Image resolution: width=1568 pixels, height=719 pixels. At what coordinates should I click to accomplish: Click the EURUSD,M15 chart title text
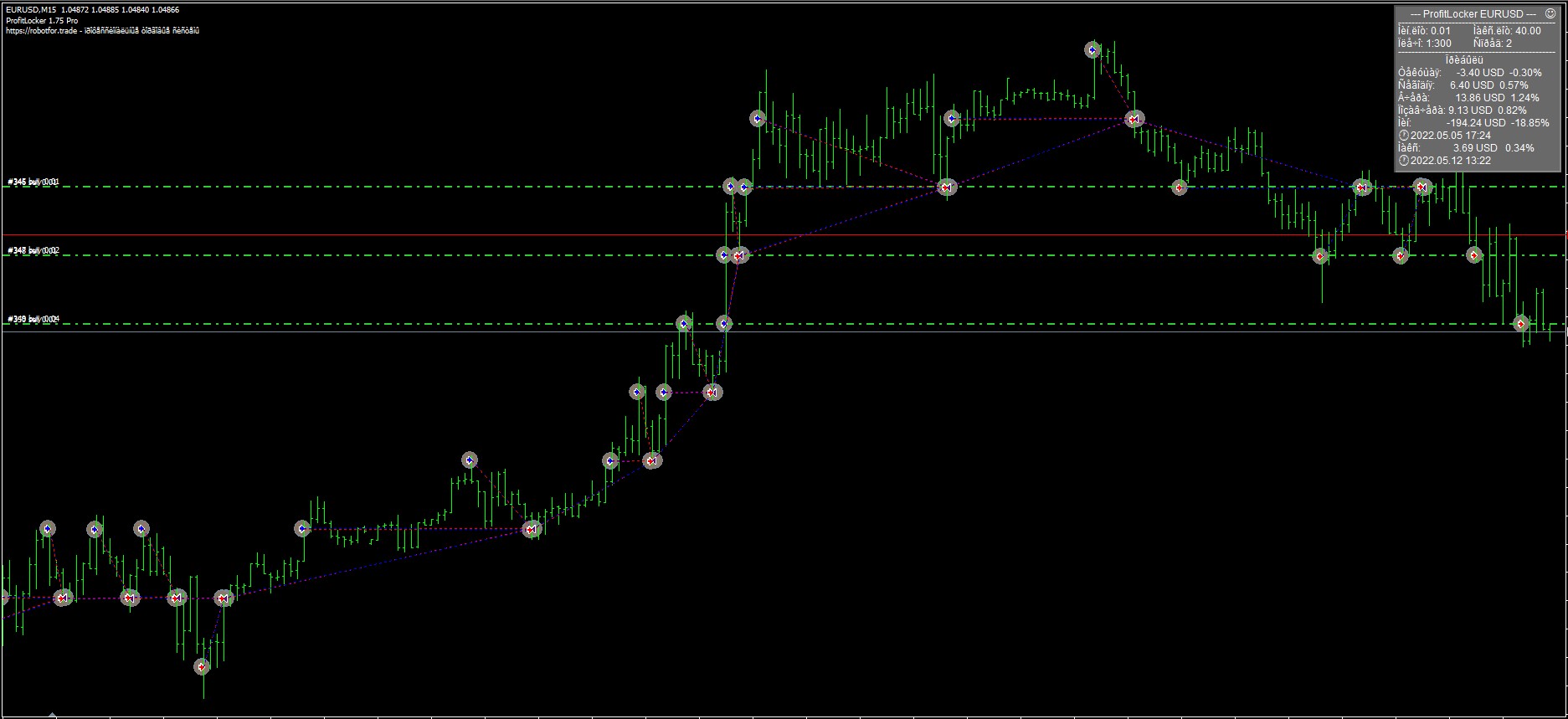(x=31, y=10)
